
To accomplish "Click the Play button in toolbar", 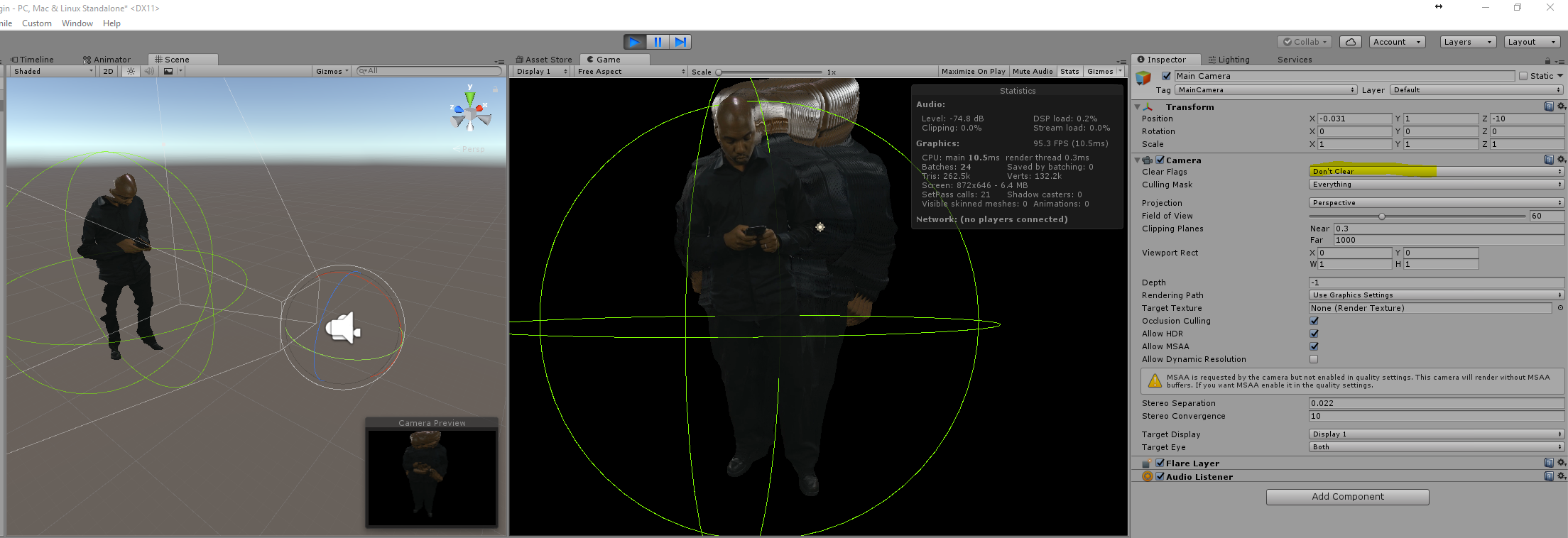I will point(634,42).
